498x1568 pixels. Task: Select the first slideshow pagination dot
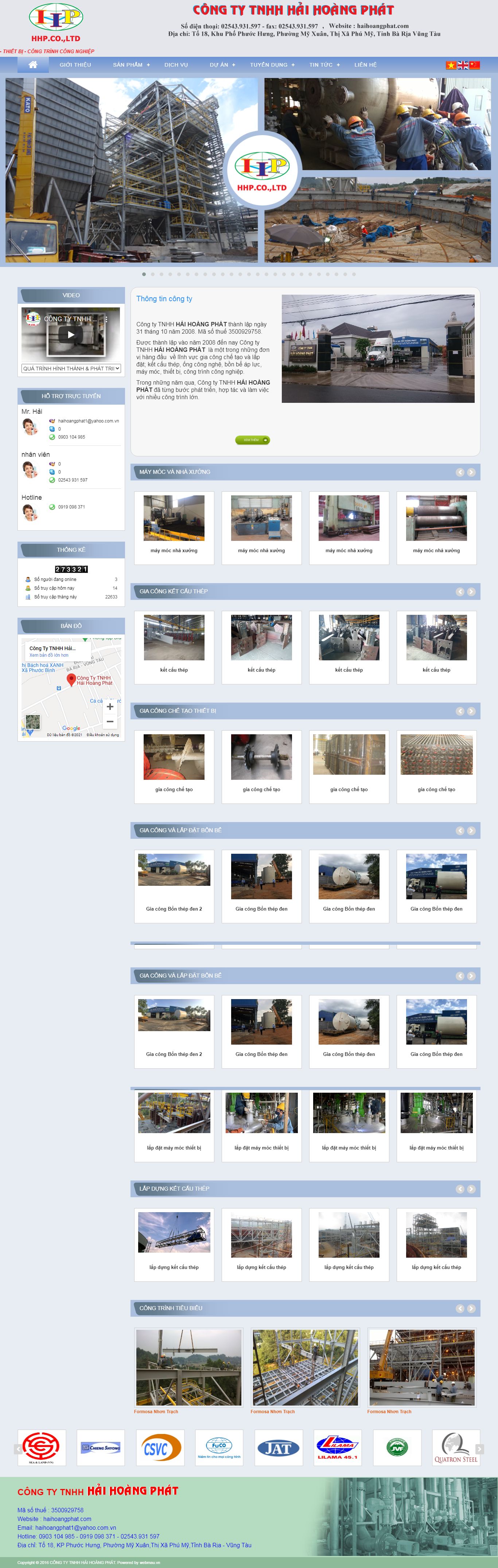[144, 274]
